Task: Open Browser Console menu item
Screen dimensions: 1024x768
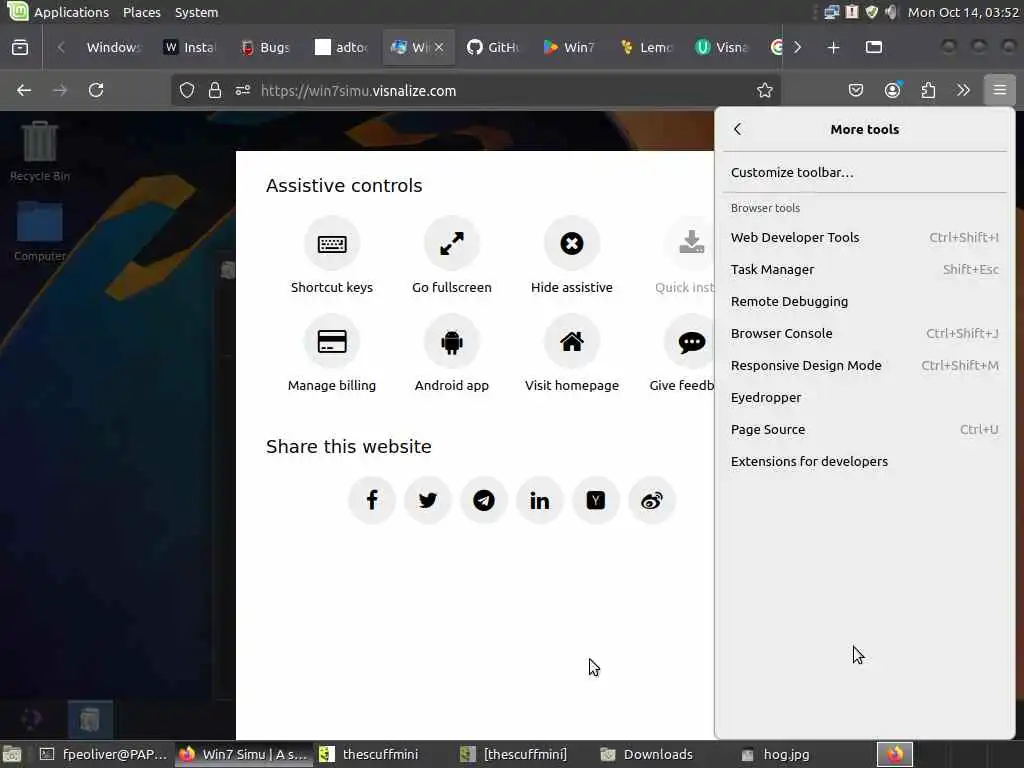Action: point(864,334)
